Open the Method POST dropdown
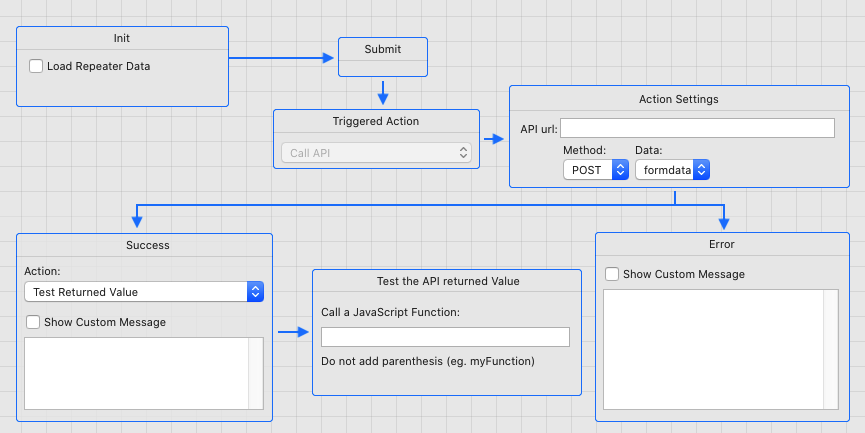The image size is (865, 433). tap(594, 170)
